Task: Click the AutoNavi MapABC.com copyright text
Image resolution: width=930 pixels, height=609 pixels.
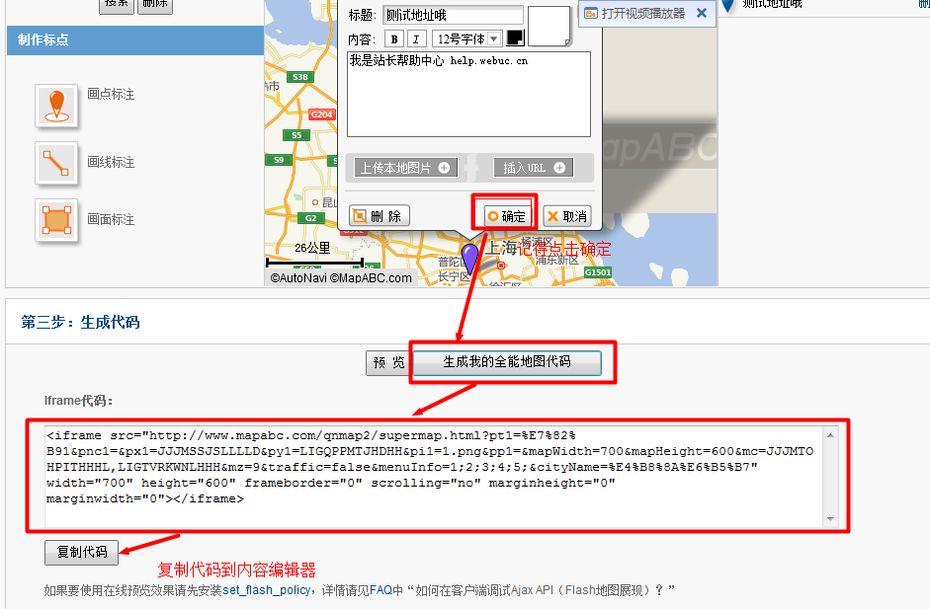Action: pos(341,278)
